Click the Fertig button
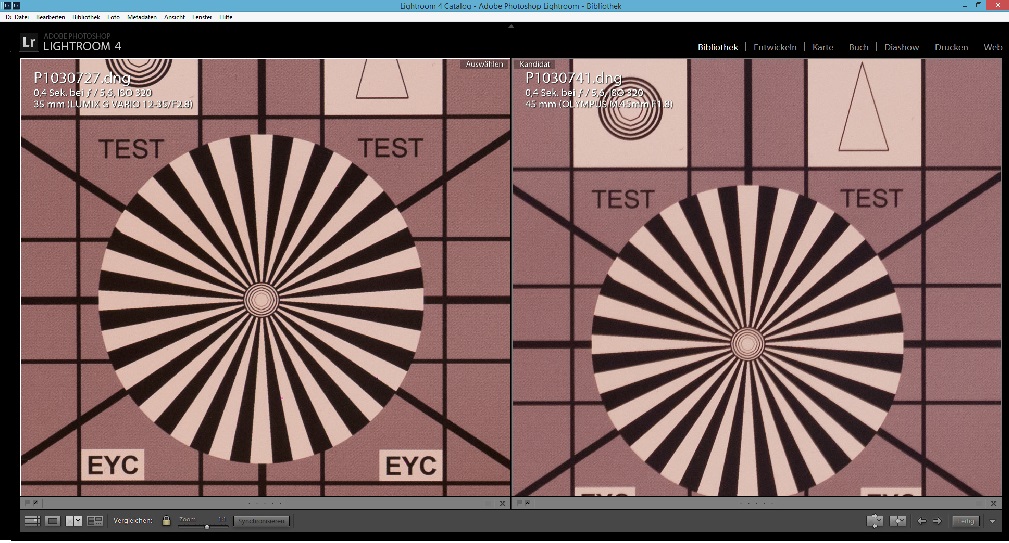 [966, 520]
